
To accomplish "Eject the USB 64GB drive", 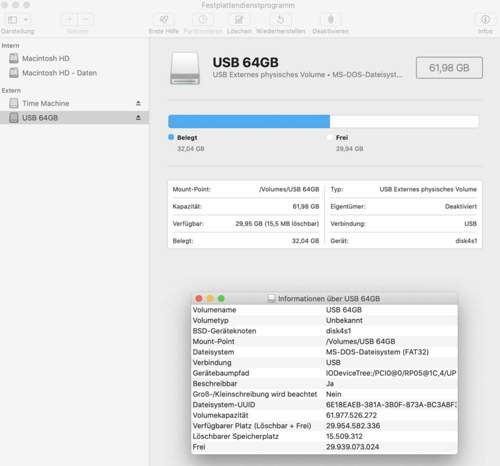I will [138, 118].
